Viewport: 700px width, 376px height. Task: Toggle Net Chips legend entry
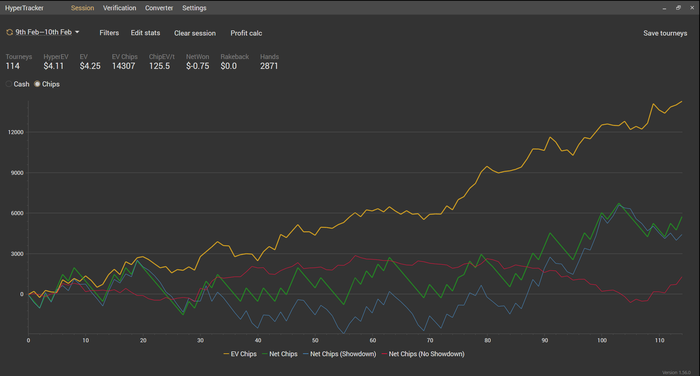pyautogui.click(x=279, y=354)
